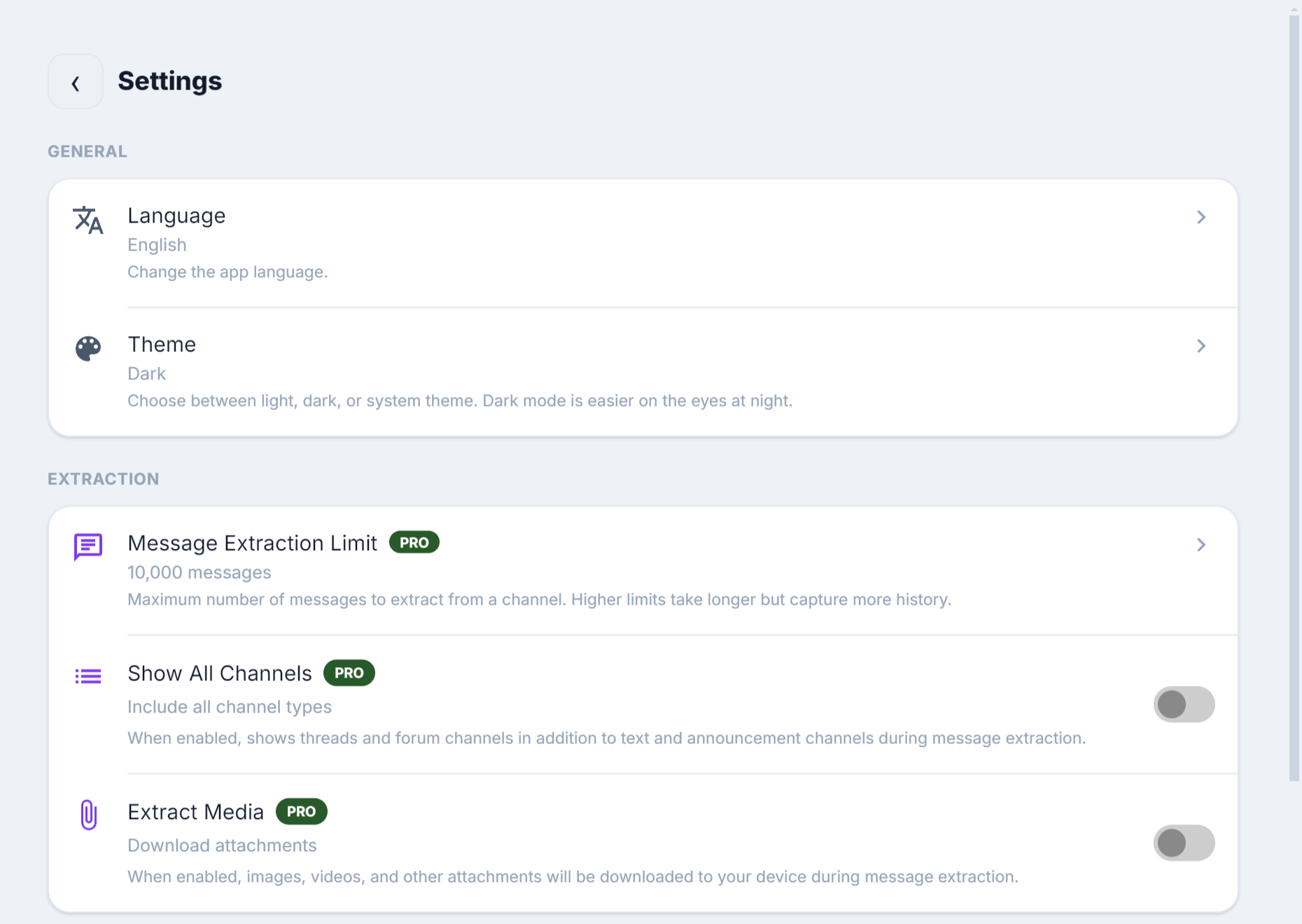Click the Extract Media paperclip icon
Image resolution: width=1302 pixels, height=924 pixels.
[x=88, y=815]
